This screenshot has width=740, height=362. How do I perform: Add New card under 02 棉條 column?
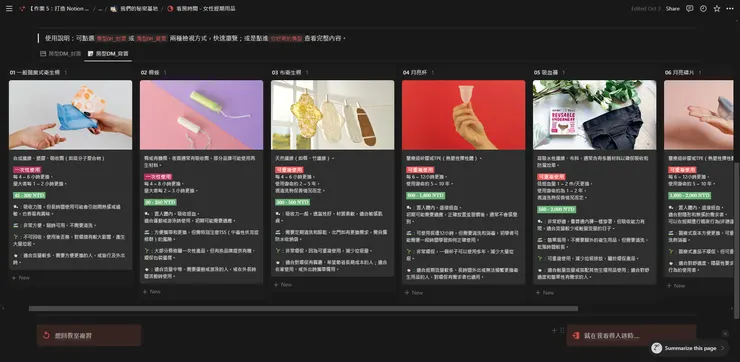[x=152, y=292]
